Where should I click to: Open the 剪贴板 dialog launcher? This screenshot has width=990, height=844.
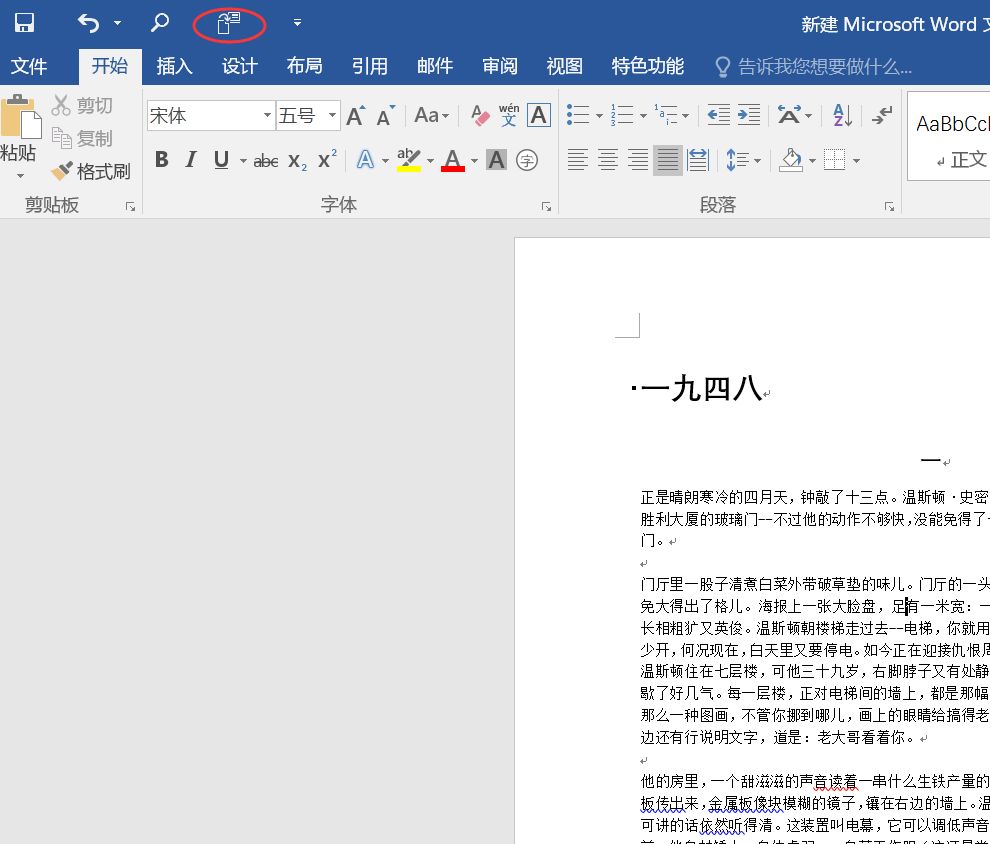[x=130, y=206]
